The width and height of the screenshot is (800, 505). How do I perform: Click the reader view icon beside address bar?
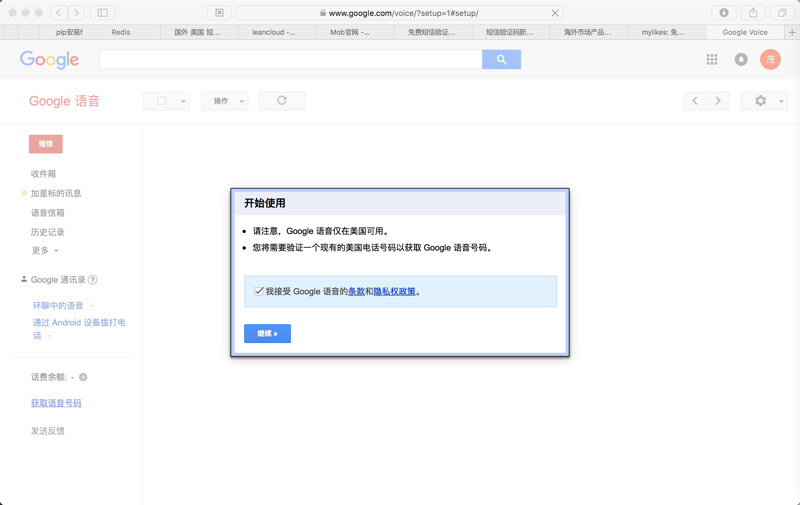coord(219,13)
